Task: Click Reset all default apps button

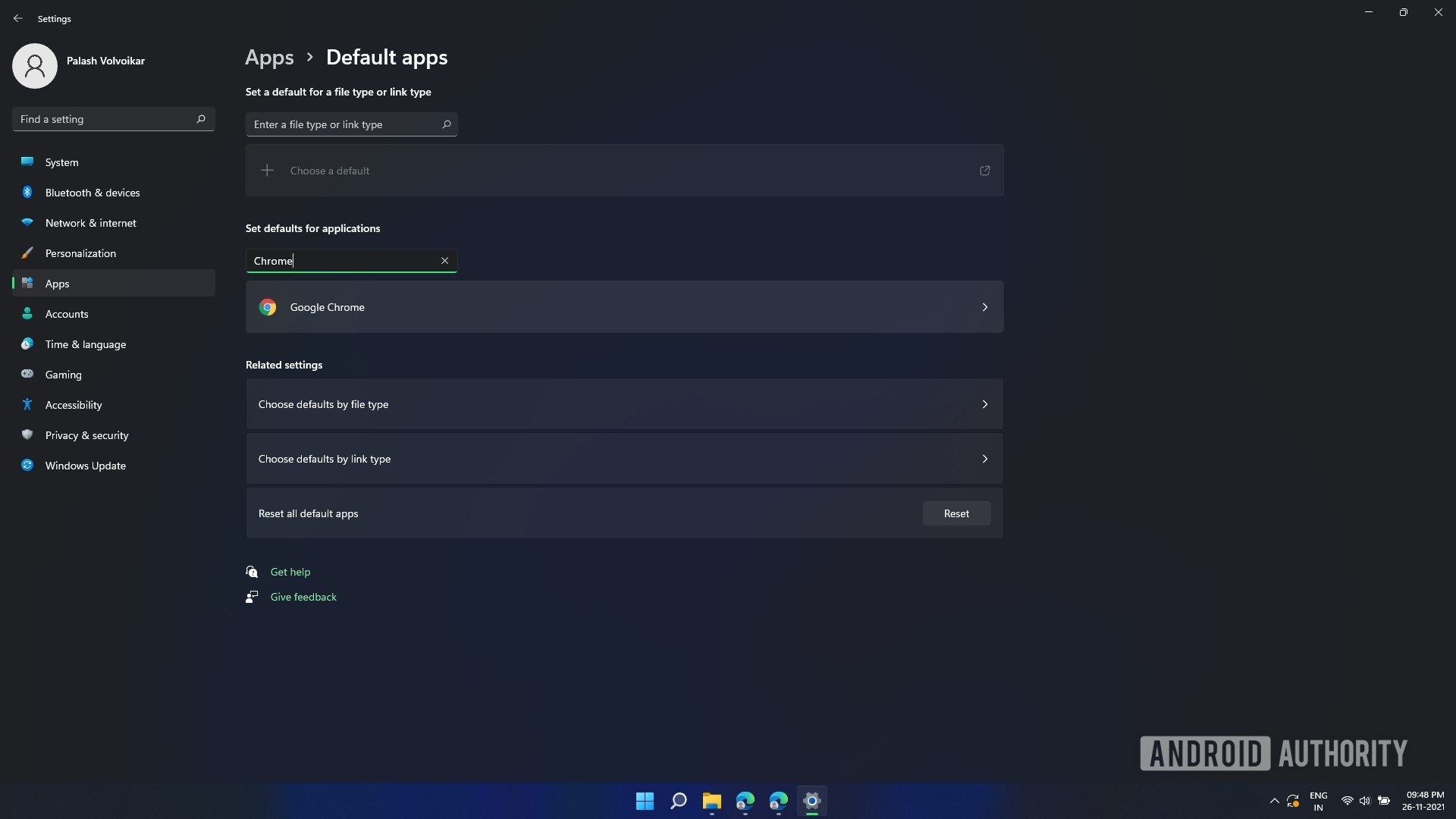Action: (x=956, y=512)
